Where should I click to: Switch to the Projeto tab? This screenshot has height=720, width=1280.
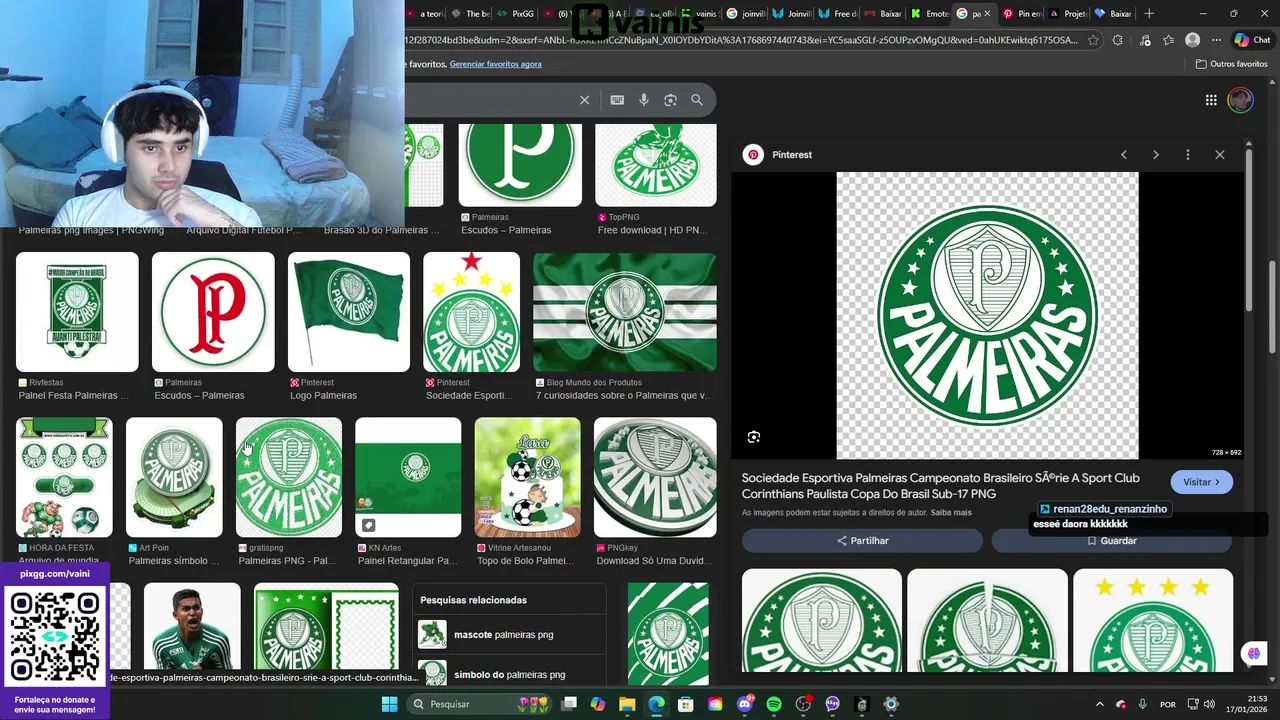click(x=1068, y=14)
